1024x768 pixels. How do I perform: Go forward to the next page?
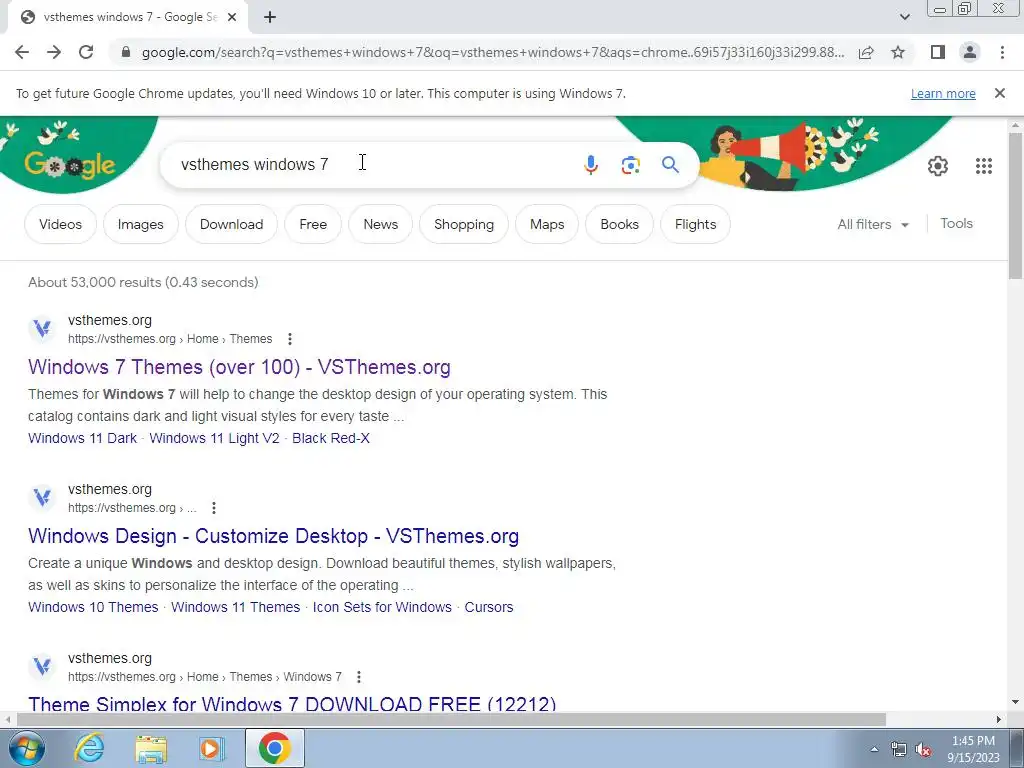coord(54,52)
